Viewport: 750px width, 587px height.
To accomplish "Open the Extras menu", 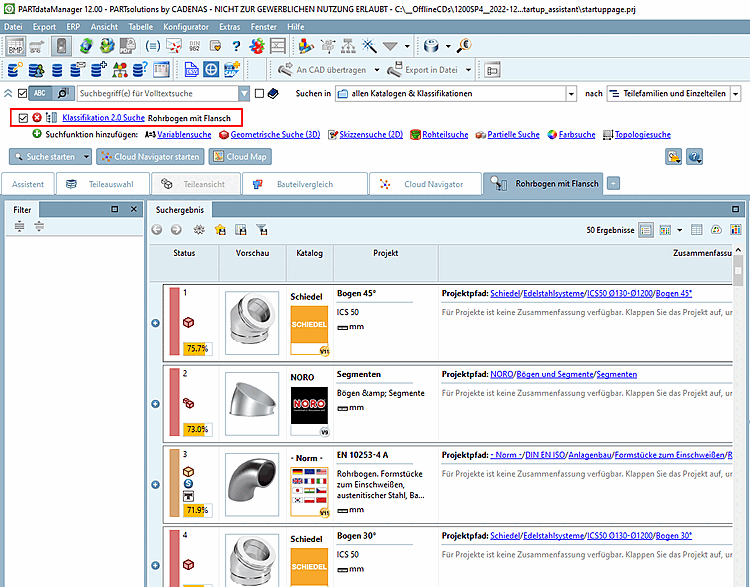I will pos(230,27).
